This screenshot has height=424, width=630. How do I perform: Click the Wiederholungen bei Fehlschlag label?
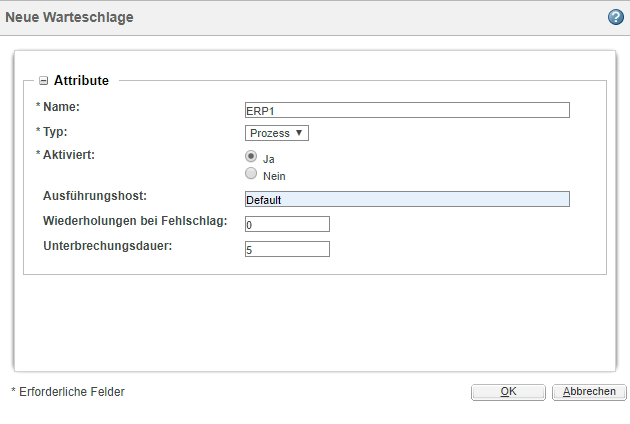[135, 220]
